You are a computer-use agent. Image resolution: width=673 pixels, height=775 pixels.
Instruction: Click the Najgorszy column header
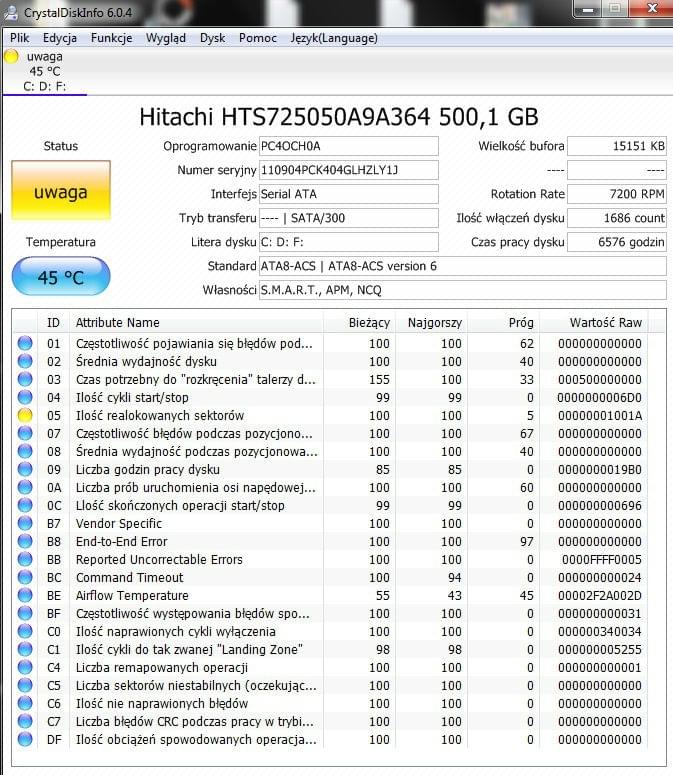431,323
